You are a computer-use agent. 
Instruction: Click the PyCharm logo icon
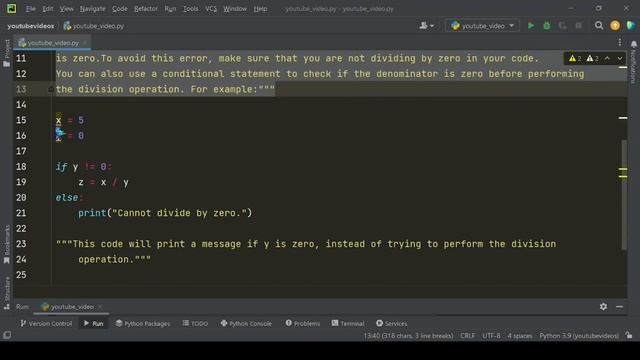tap(11, 8)
